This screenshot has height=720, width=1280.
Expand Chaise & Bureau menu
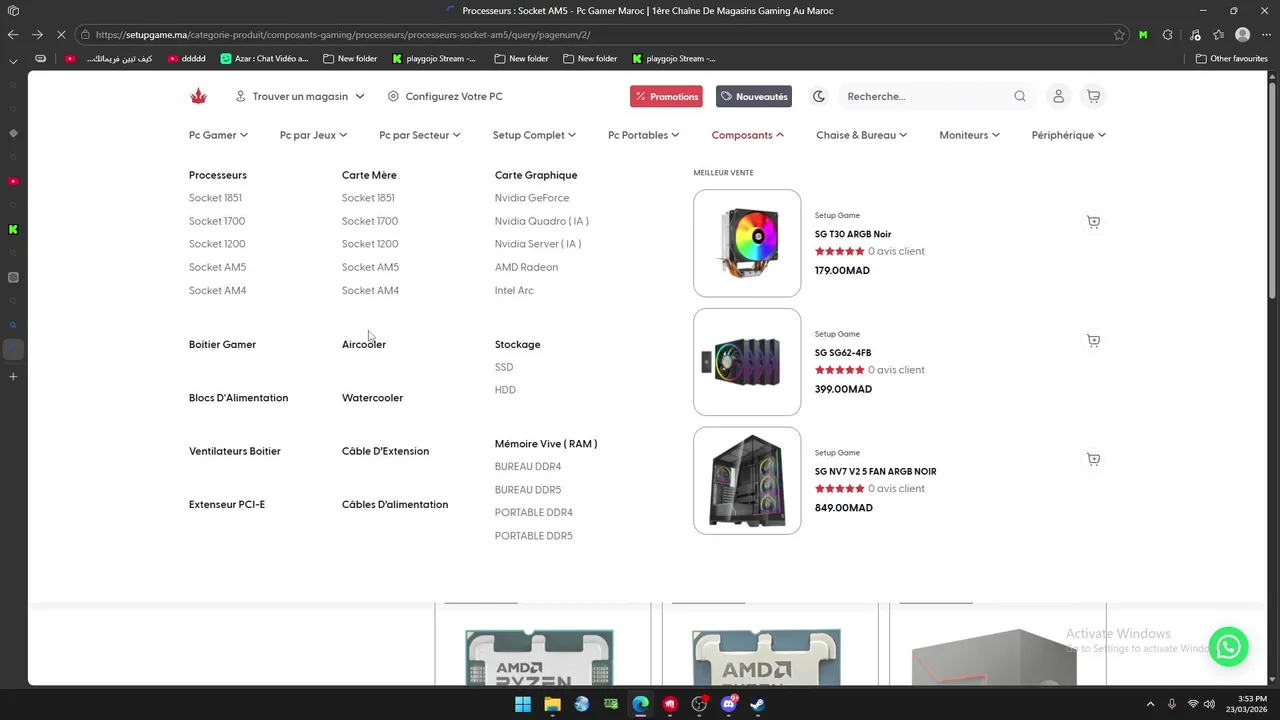861,135
